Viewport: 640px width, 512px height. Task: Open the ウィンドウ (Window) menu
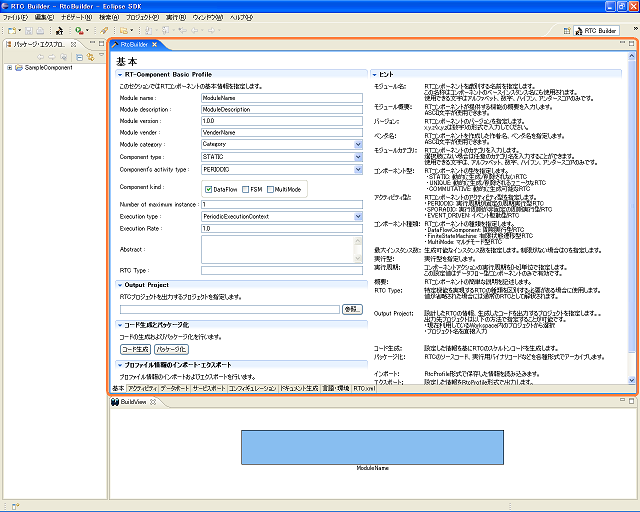pyautogui.click(x=208, y=18)
